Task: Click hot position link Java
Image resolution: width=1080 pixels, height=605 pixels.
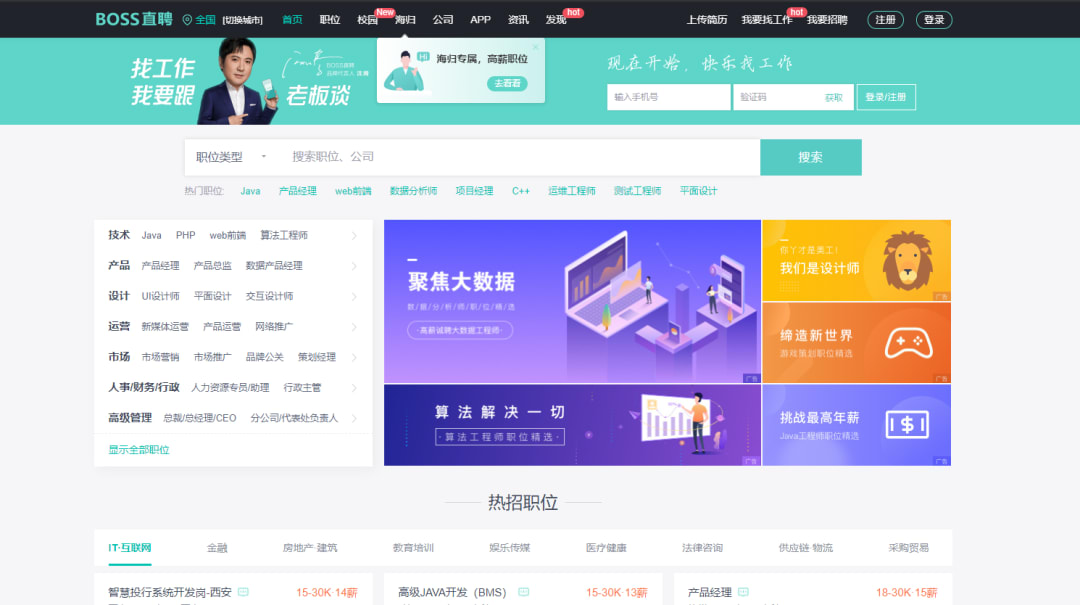Action: tap(250, 191)
